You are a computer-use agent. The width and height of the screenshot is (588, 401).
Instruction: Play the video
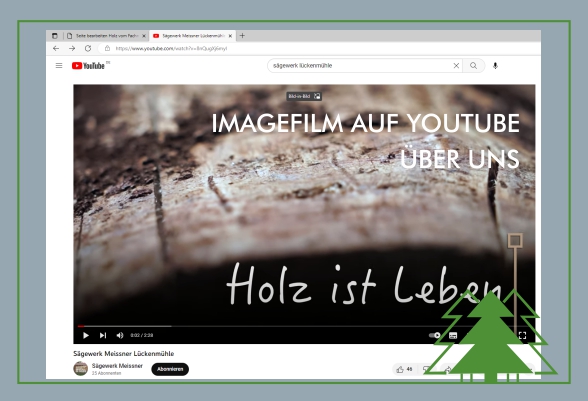(x=86, y=335)
